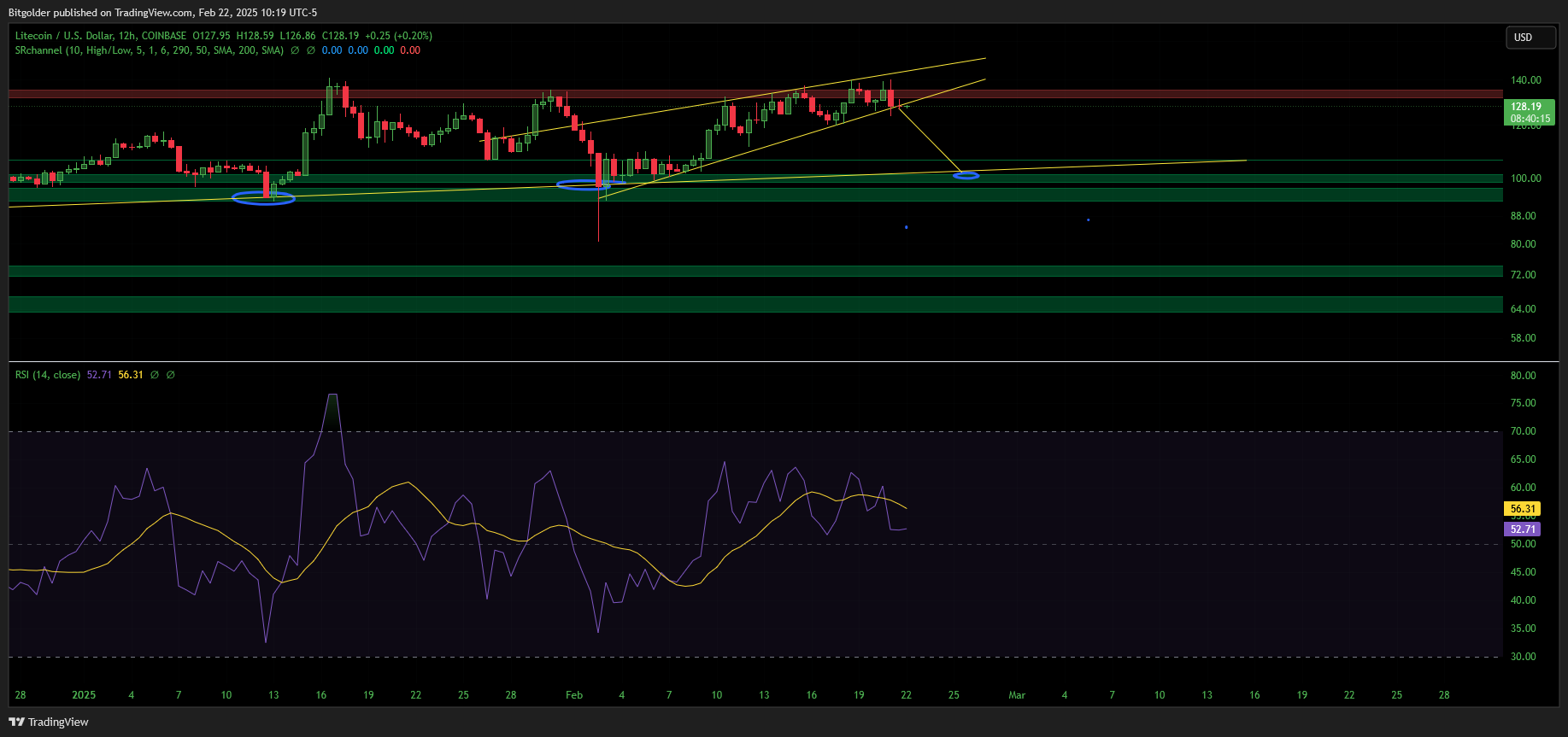Click the blue ellipse near Jan 13 low
This screenshot has height=737, width=1568.
[x=264, y=198]
